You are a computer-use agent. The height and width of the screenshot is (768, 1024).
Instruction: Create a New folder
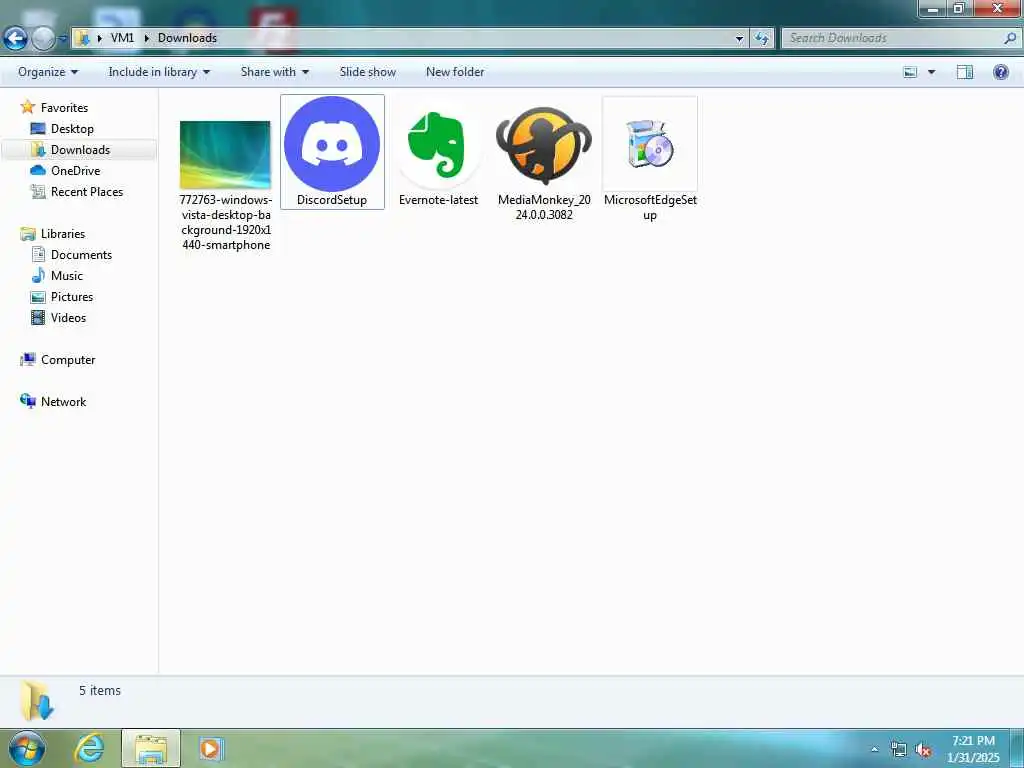tap(455, 72)
